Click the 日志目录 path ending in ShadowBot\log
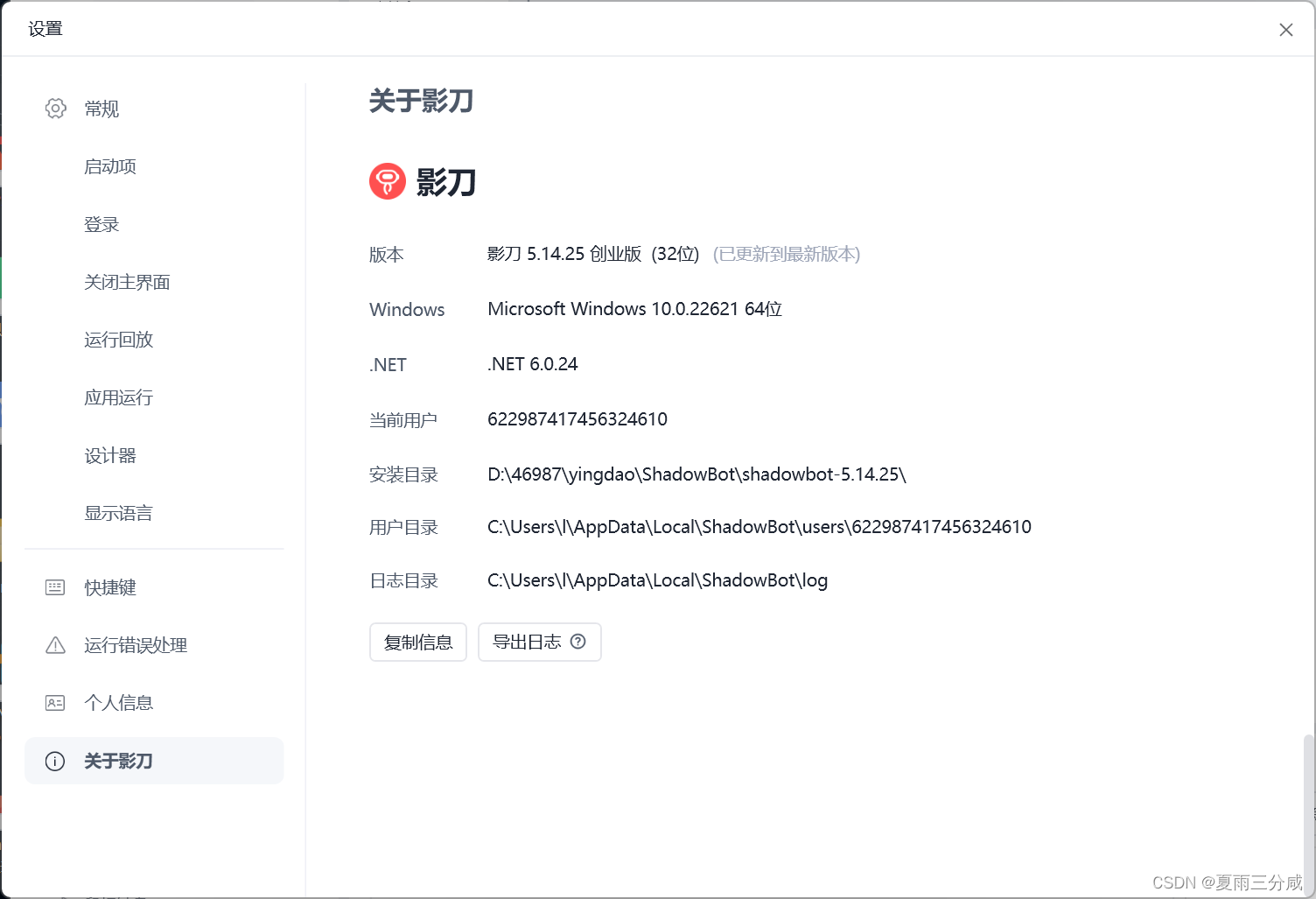Image resolution: width=1316 pixels, height=899 pixels. tap(657, 580)
